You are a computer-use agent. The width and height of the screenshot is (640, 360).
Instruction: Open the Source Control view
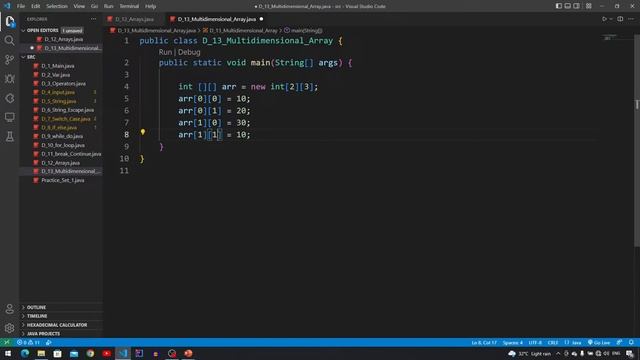(9, 60)
